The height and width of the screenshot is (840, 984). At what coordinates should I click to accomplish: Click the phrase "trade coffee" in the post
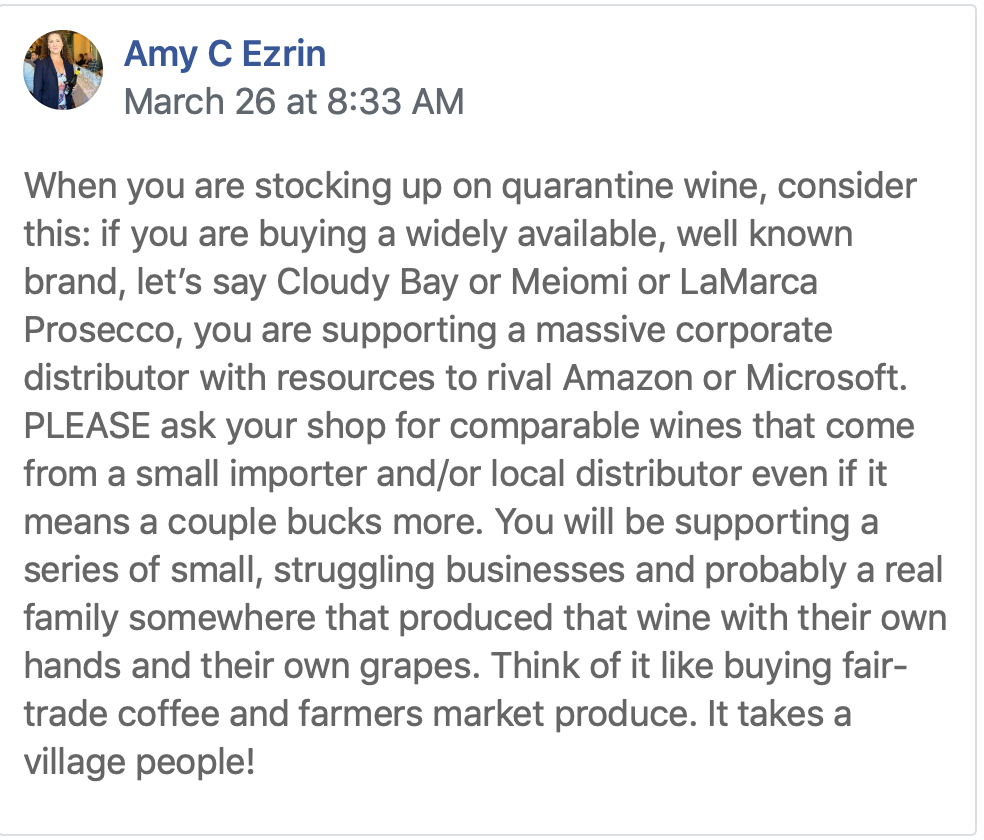(x=122, y=715)
